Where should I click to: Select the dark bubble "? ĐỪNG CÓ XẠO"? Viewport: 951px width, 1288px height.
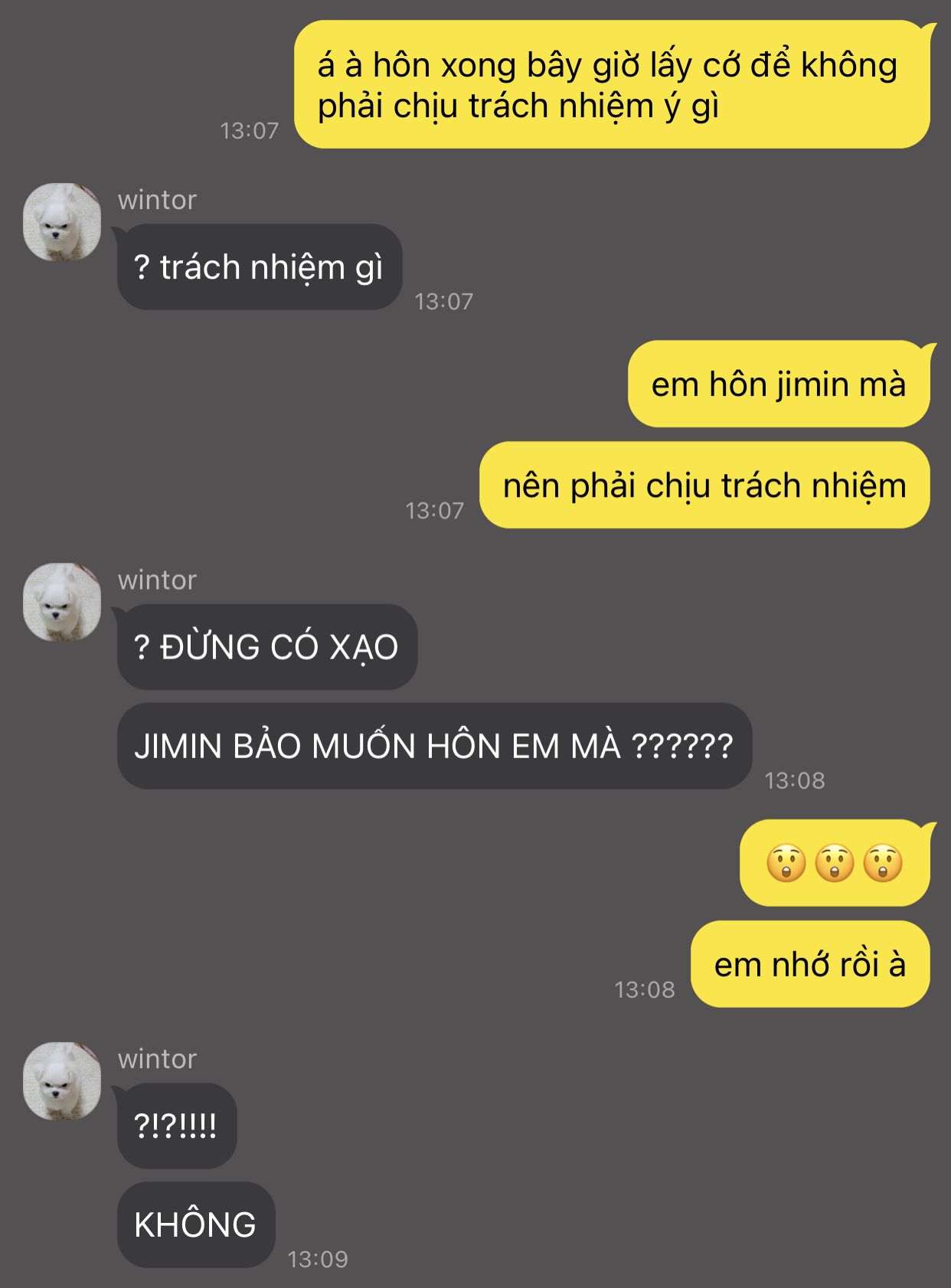coord(267,647)
